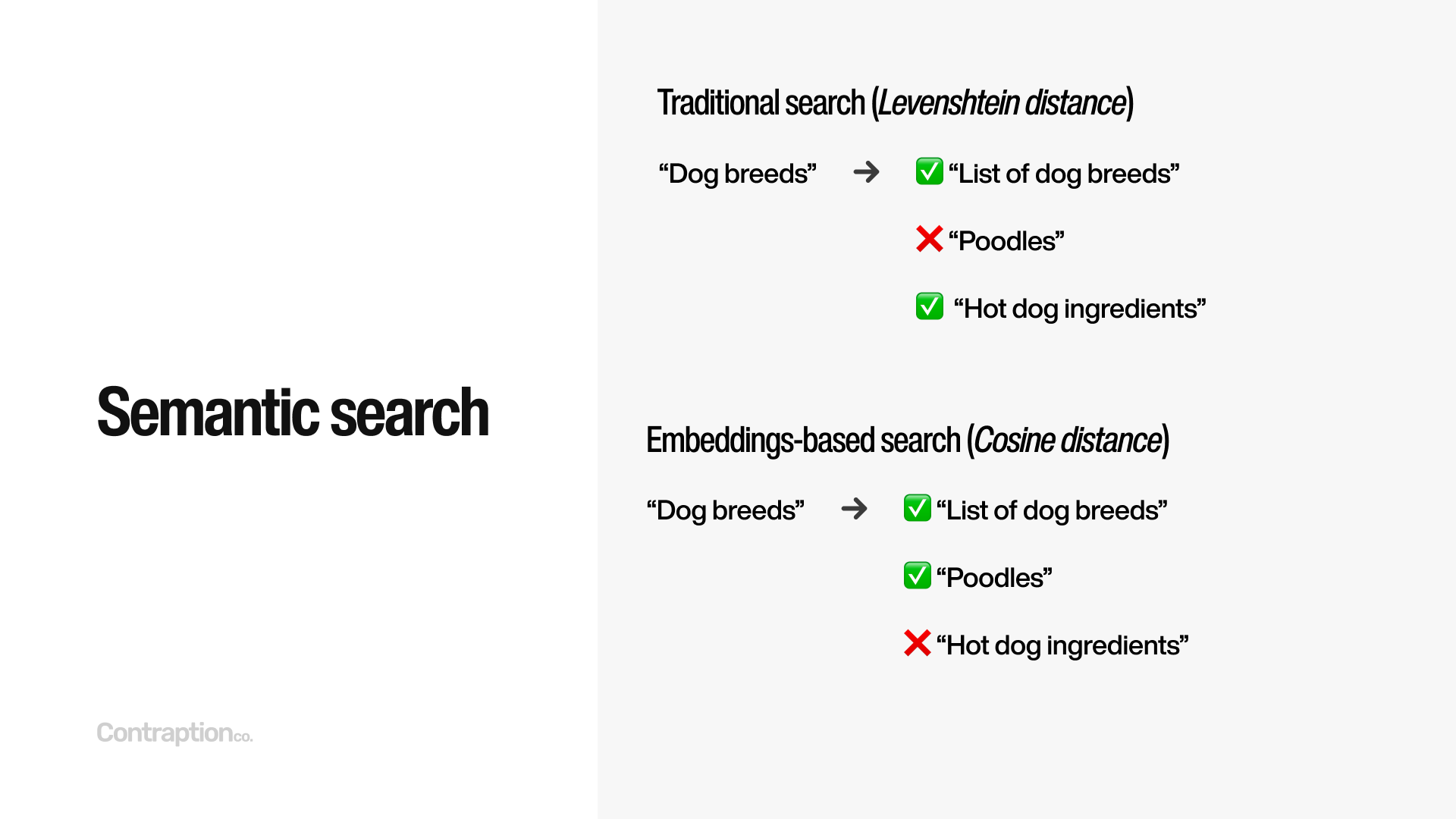Click the red X icon next to 'Poodles' traditional search
1456x819 pixels.
[x=930, y=240]
